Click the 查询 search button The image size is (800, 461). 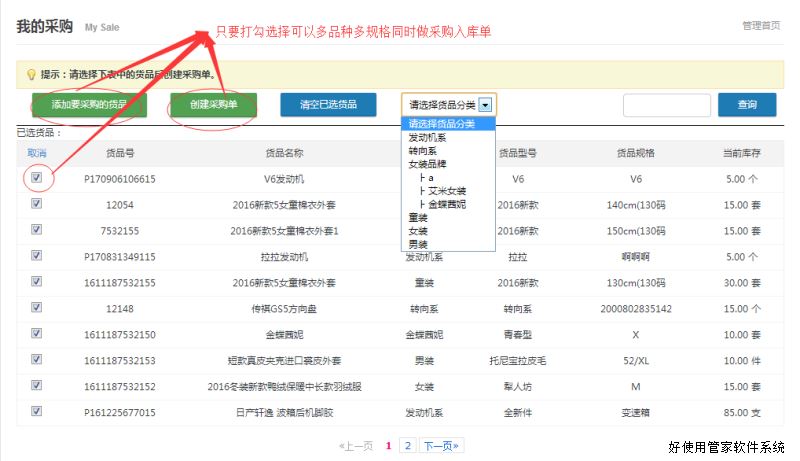(746, 105)
